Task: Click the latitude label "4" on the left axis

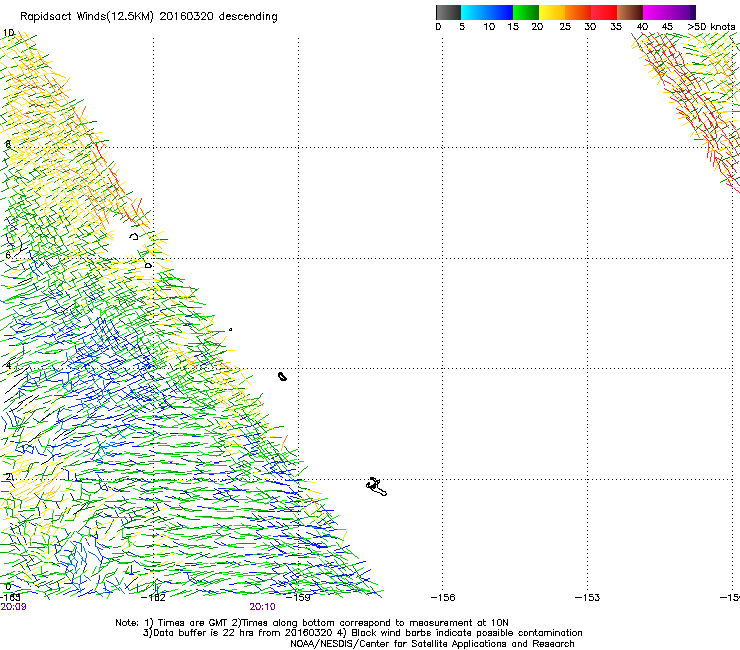Action: (8, 366)
